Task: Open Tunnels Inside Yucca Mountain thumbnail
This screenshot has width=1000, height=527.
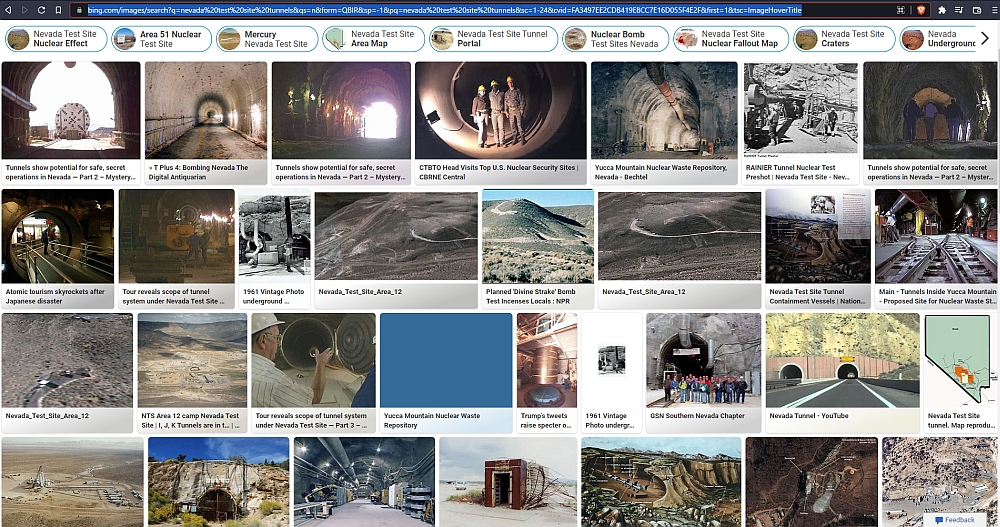Action: coord(937,236)
